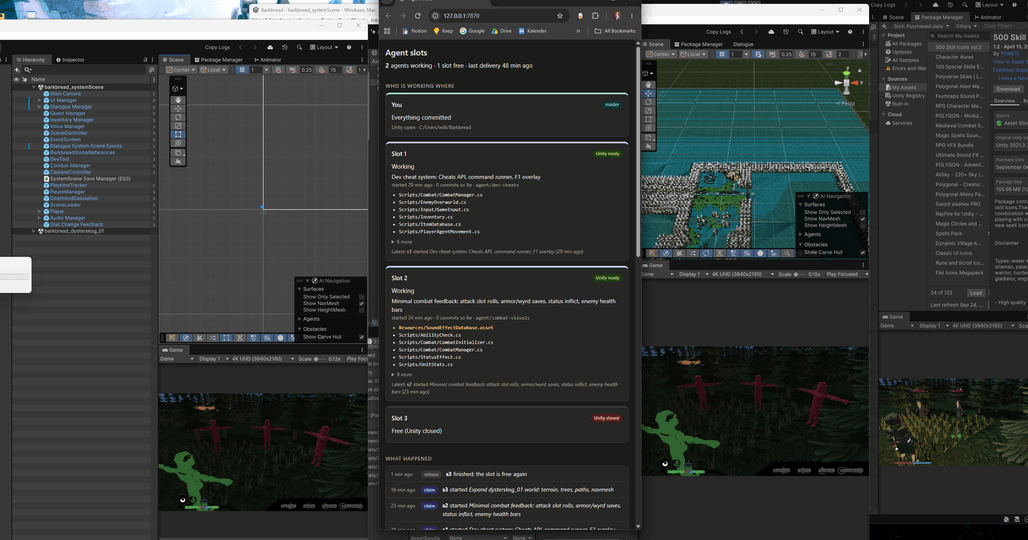Bookmark this page with the star icon
Image resolution: width=1028 pixels, height=540 pixels.
tap(560, 16)
